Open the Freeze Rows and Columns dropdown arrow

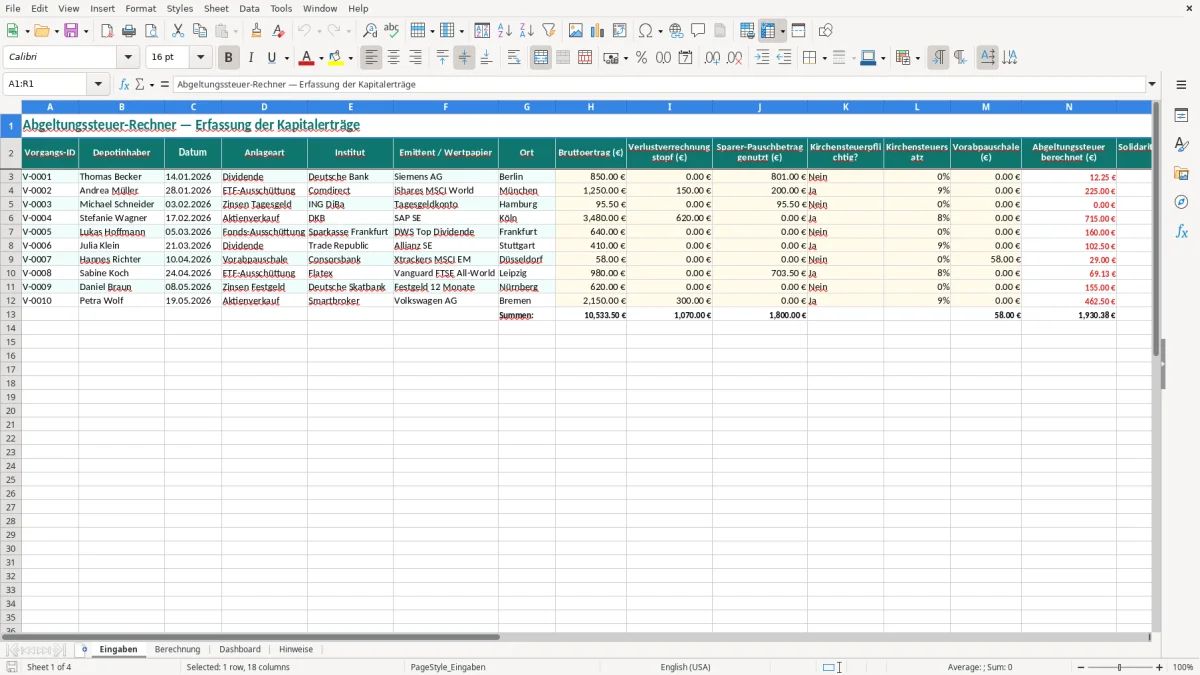tap(782, 31)
